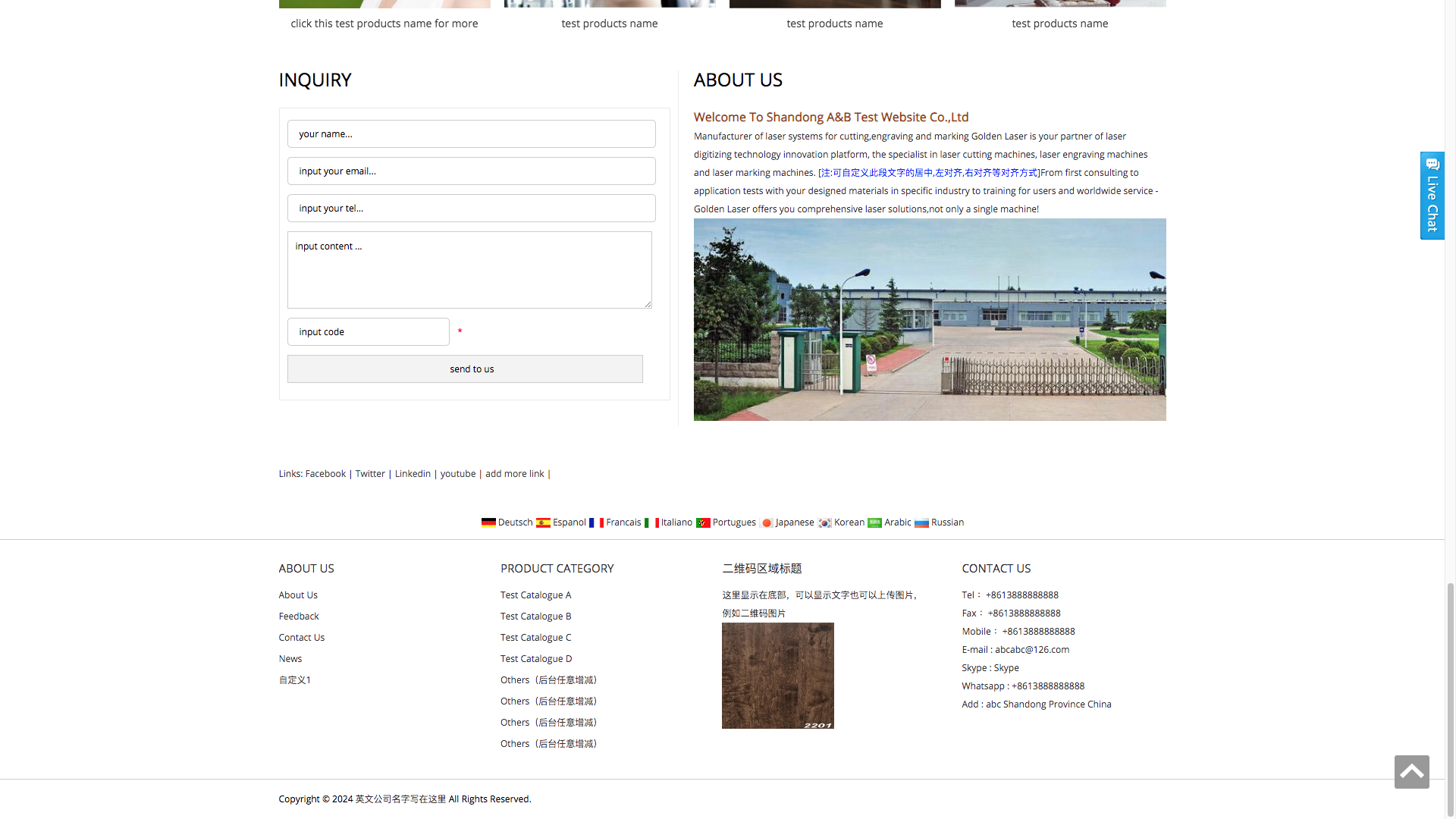Submit the inquiry with 'send to us'
Screen dimensions: 1456x819
(x=465, y=369)
